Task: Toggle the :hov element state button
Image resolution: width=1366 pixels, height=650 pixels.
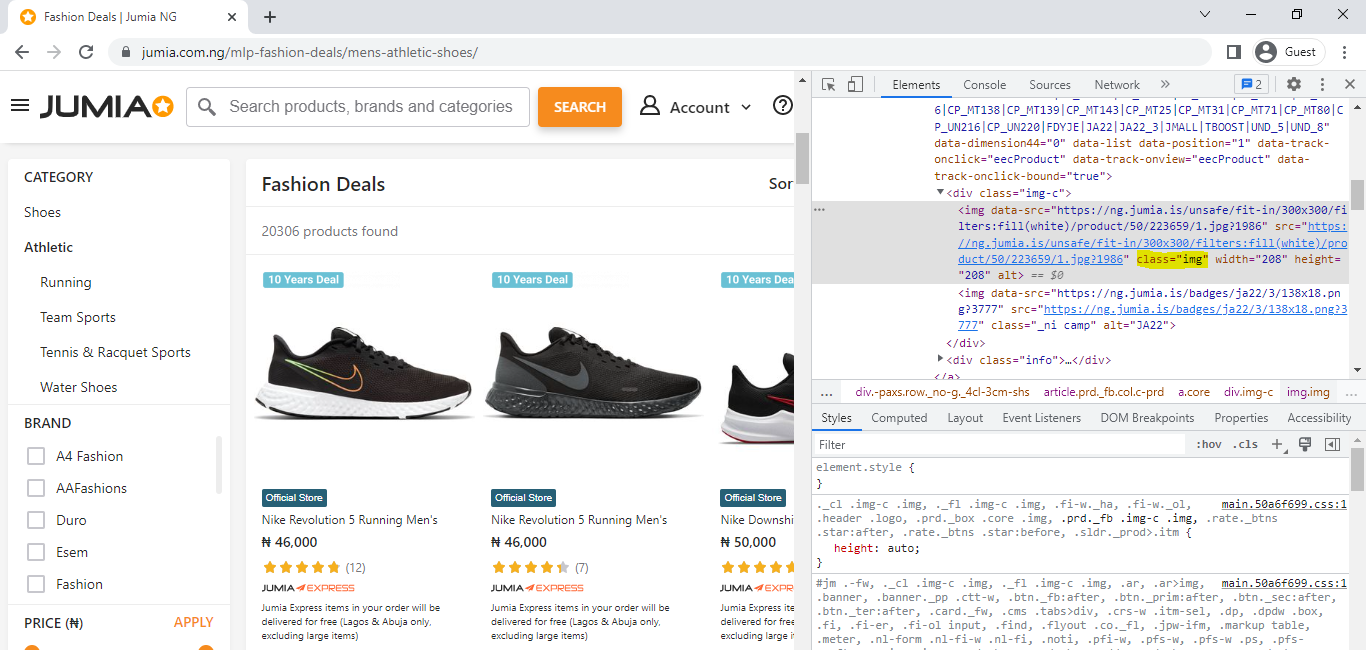Action: click(1209, 445)
